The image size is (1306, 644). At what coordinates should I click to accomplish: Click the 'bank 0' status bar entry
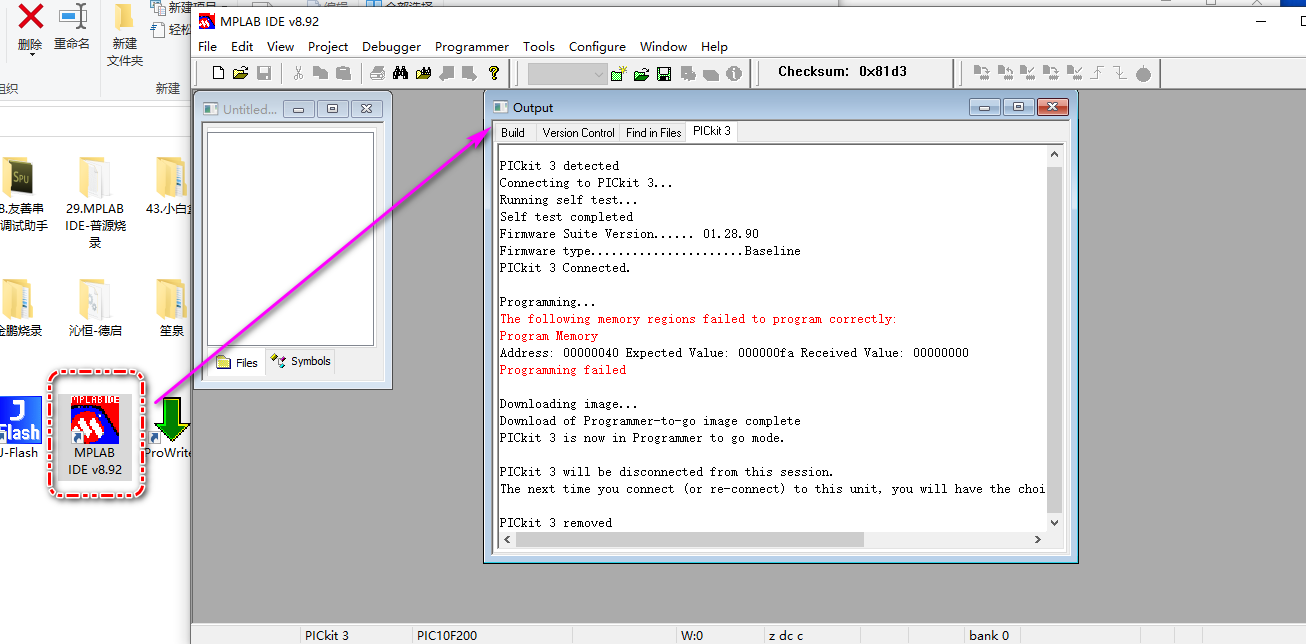(x=989, y=635)
